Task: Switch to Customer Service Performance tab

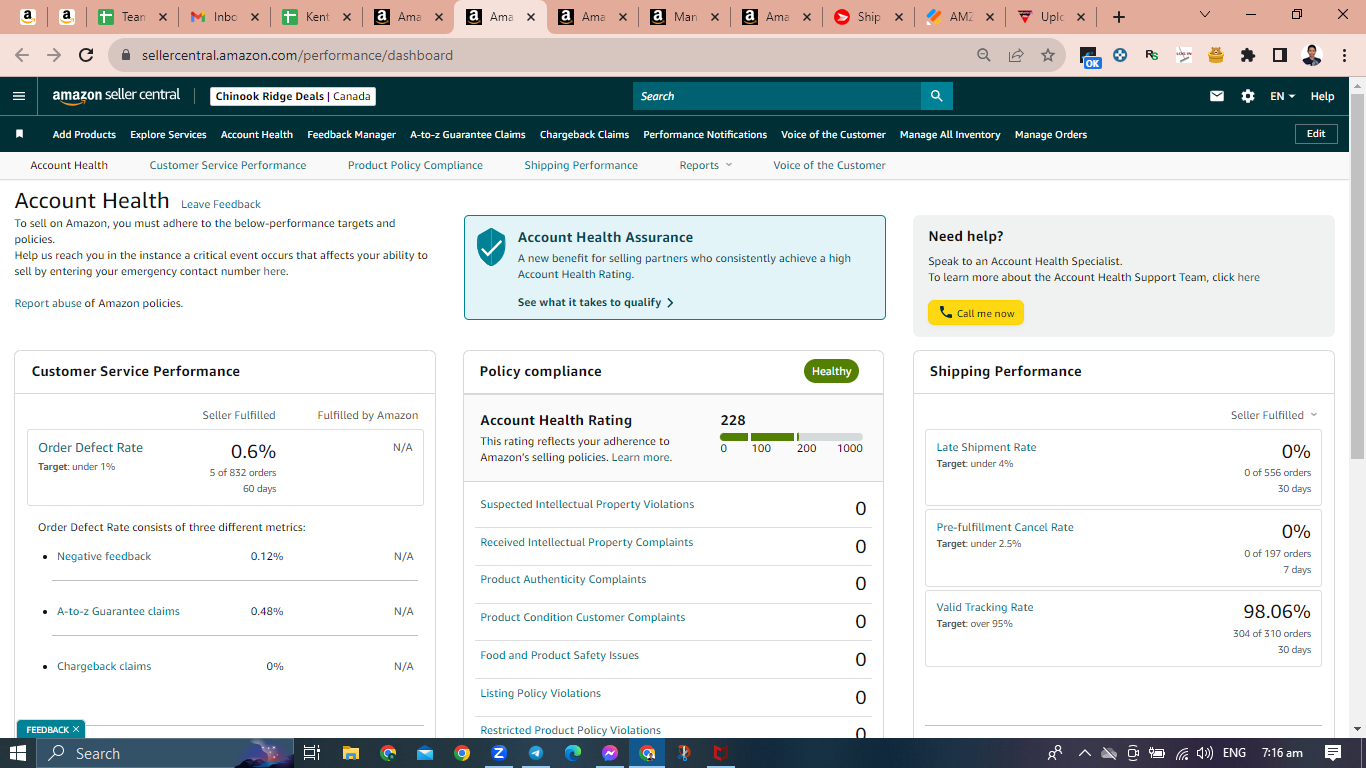Action: tap(228, 165)
